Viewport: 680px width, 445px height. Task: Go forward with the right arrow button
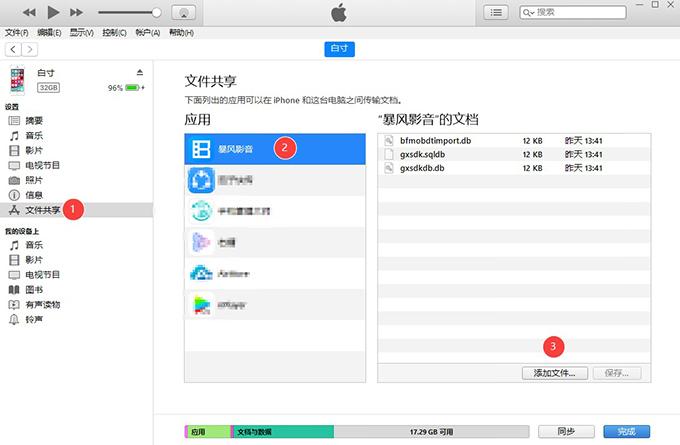29,49
